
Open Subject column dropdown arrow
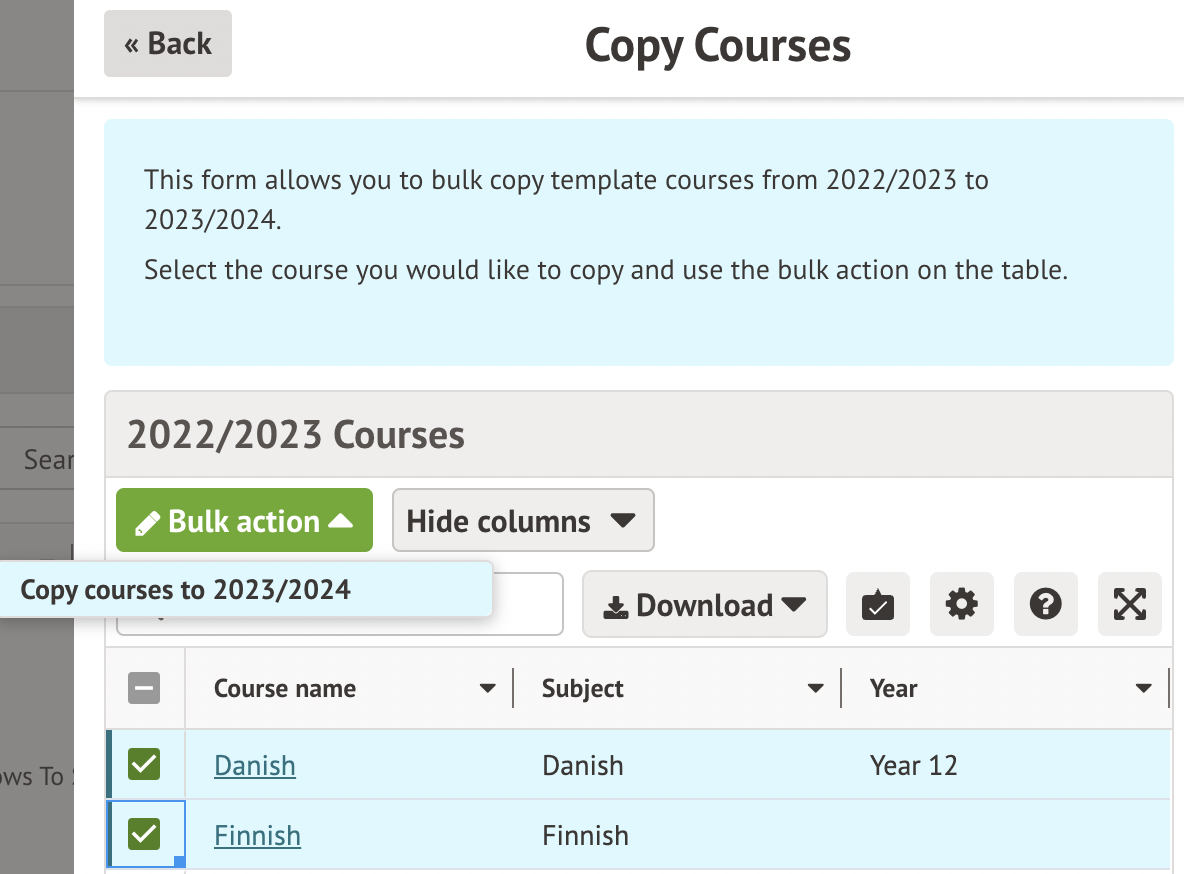coord(816,688)
